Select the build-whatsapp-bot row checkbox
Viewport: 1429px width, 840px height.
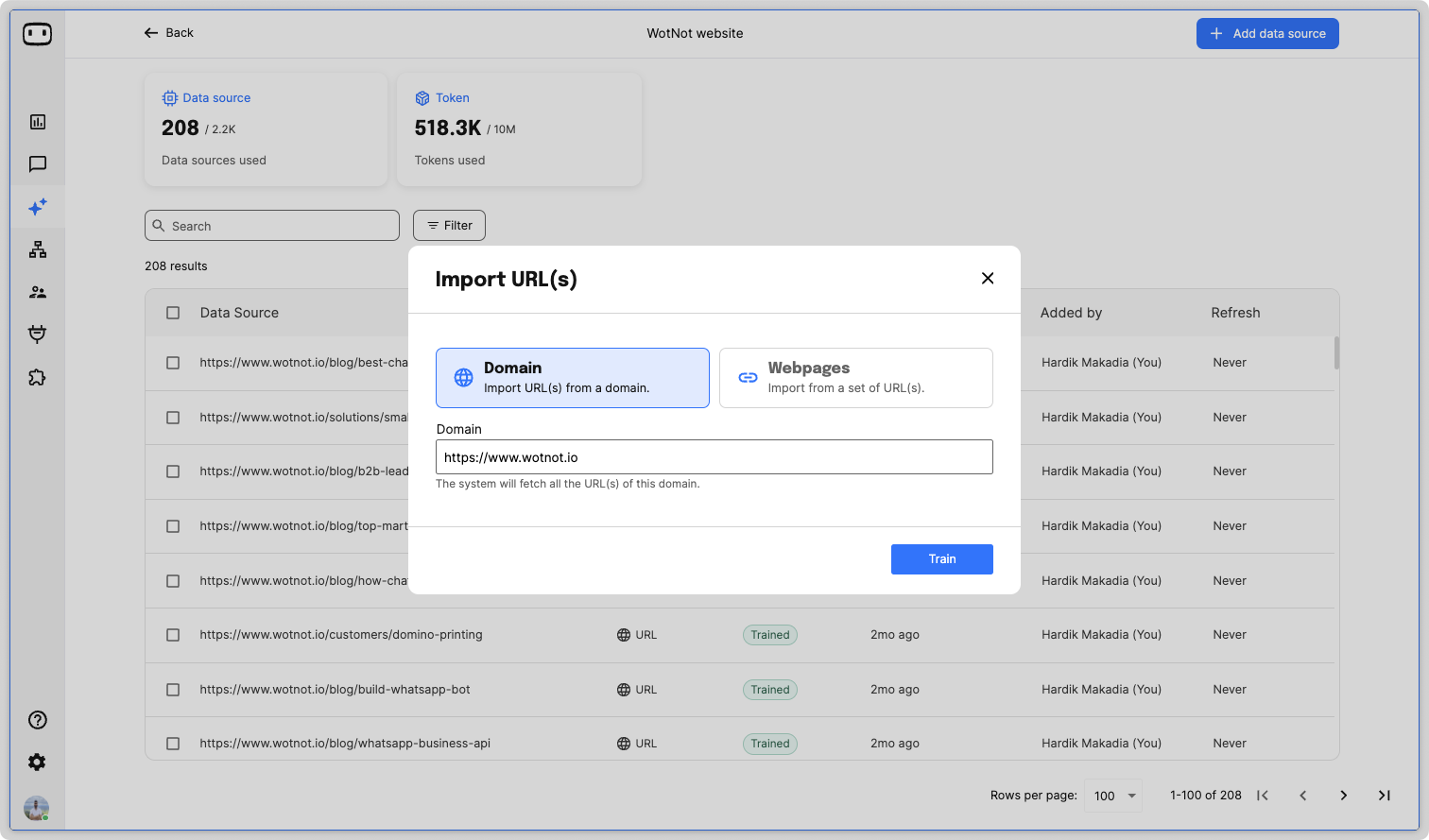point(173,690)
